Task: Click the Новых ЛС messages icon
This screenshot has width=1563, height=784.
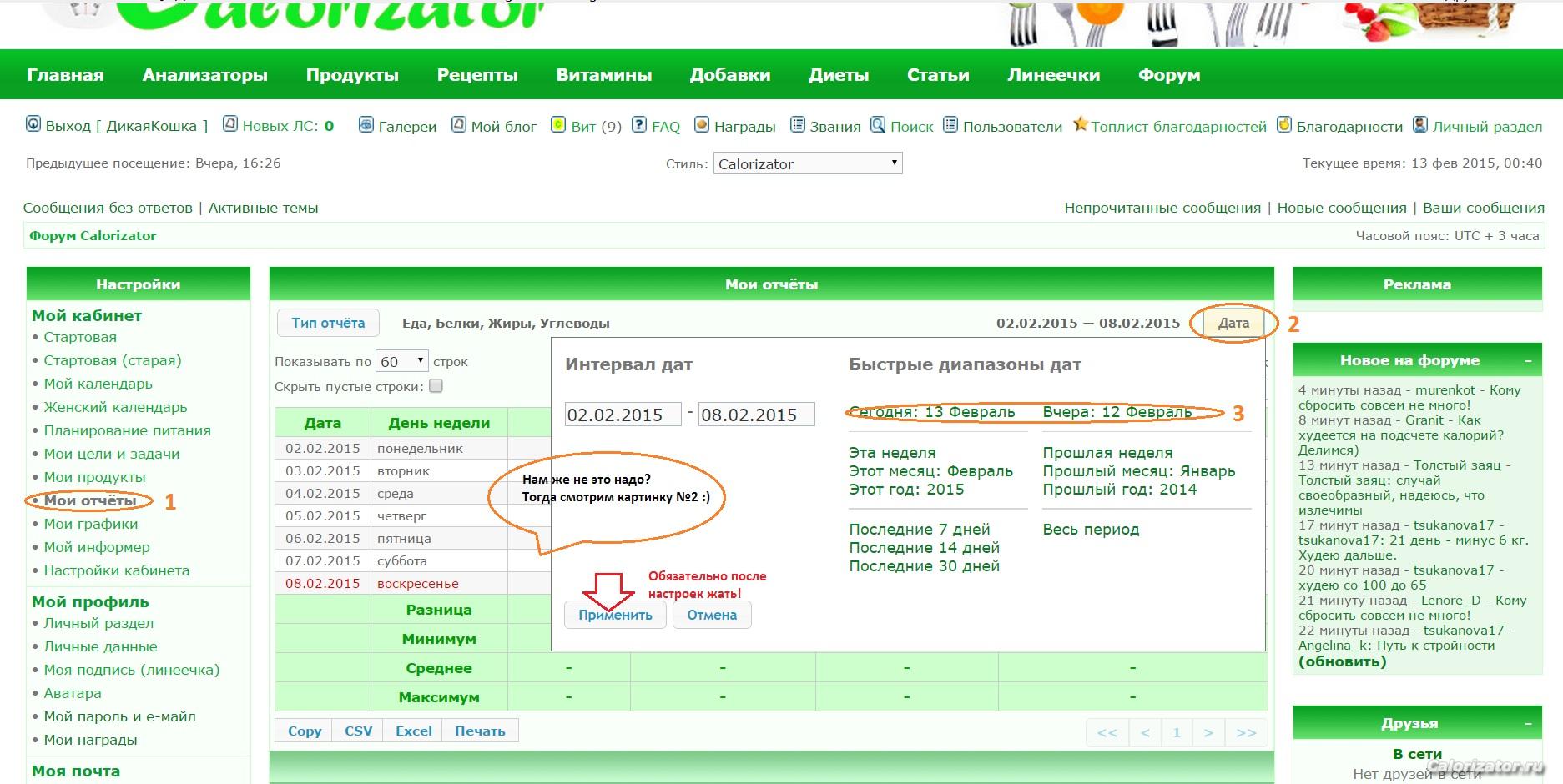Action: click(x=230, y=125)
